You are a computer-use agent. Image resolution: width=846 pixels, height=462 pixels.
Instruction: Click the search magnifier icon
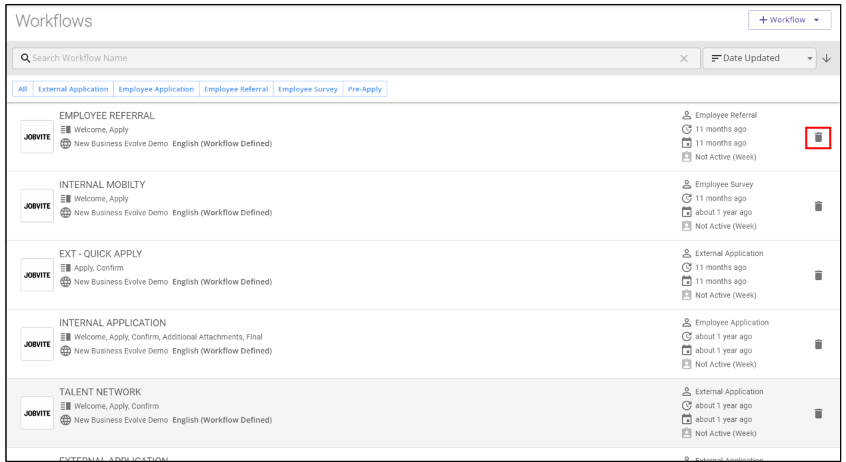[x=25, y=58]
